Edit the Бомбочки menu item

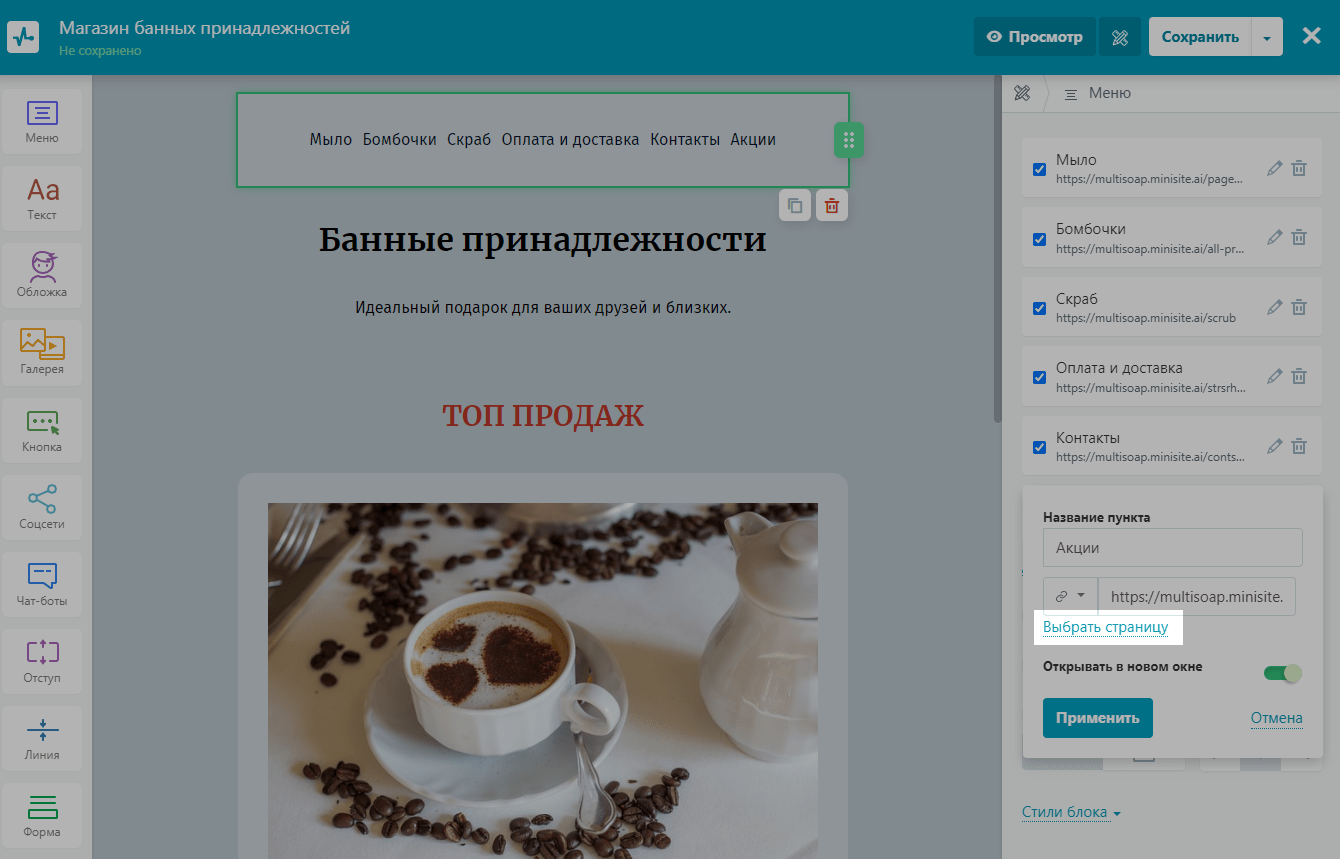point(1274,237)
